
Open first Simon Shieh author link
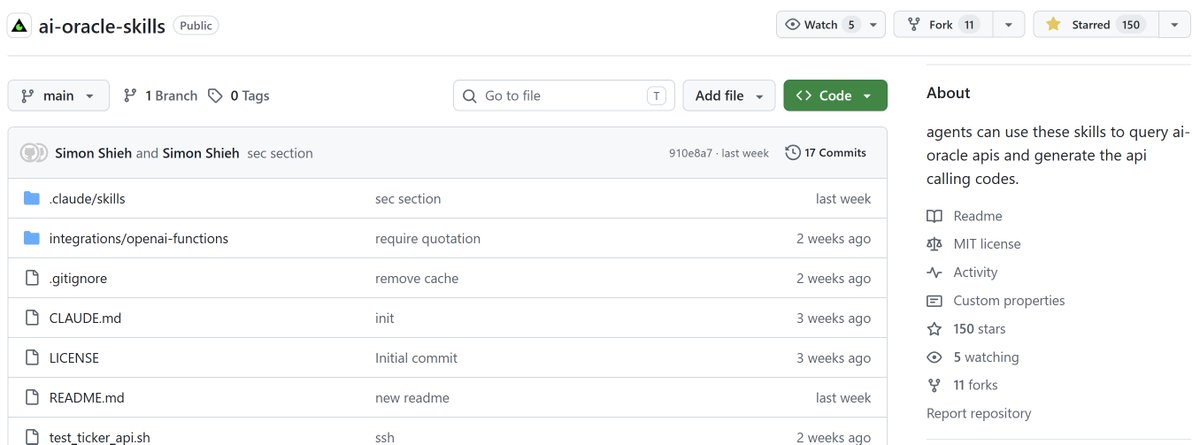(93, 153)
